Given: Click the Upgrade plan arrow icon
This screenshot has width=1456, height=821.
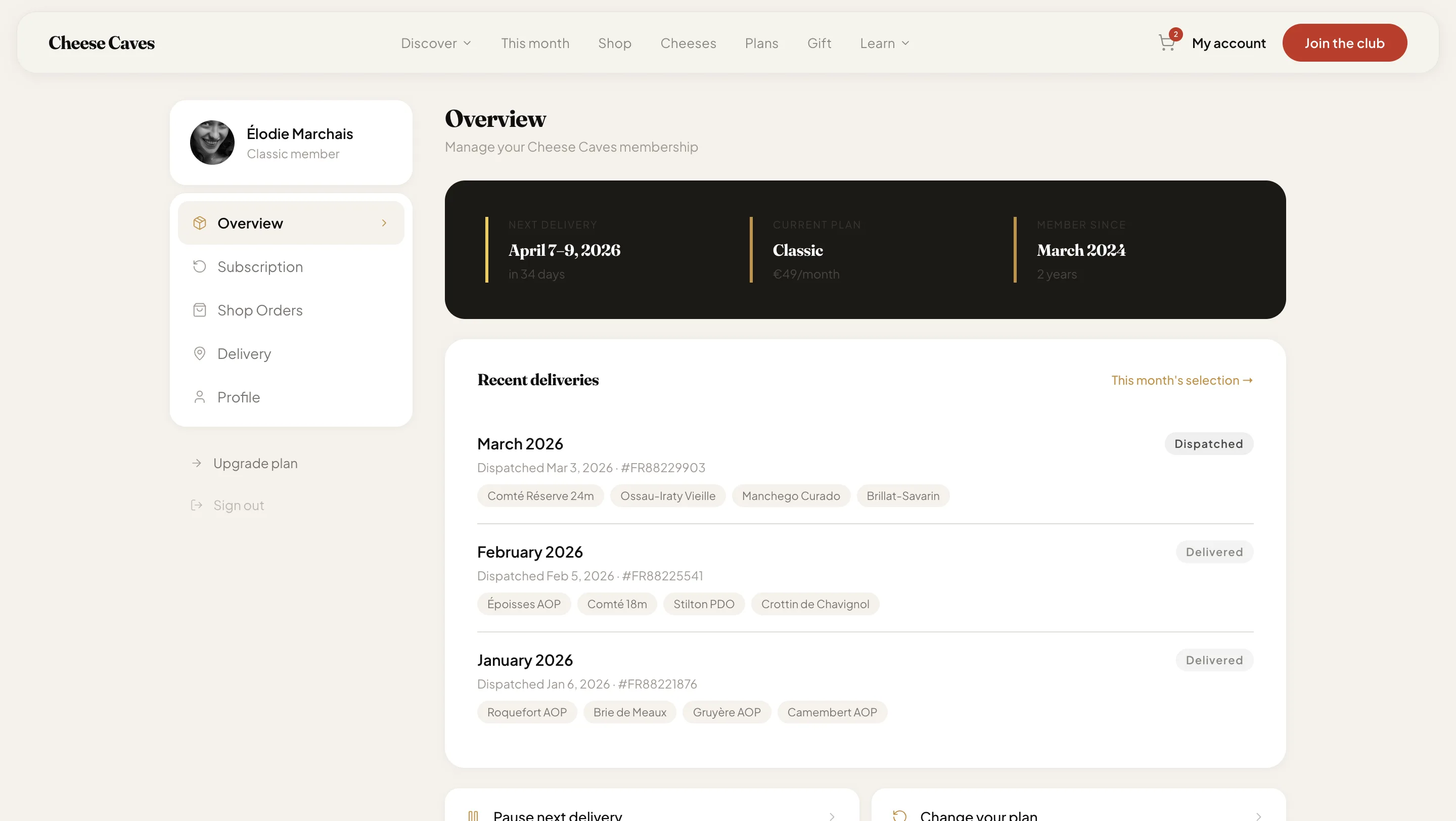Looking at the screenshot, I should [x=196, y=463].
